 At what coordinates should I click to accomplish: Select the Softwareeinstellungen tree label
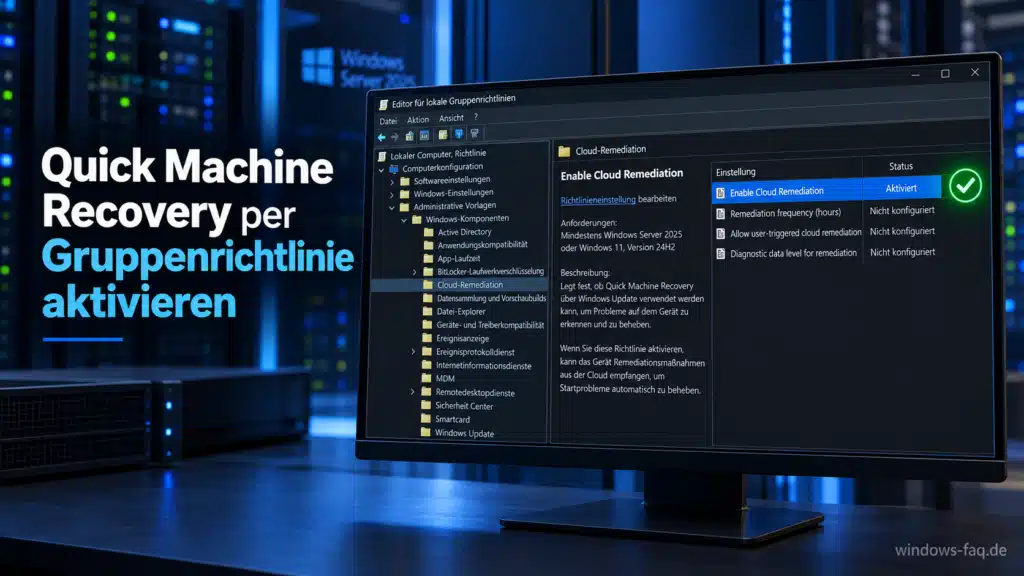(x=452, y=180)
